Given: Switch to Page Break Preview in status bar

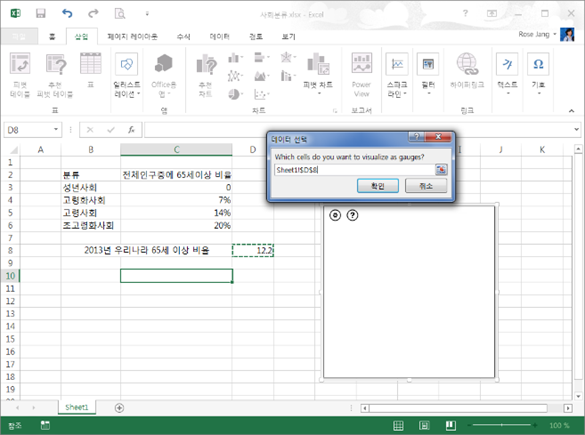Looking at the screenshot, I should coord(451,425).
